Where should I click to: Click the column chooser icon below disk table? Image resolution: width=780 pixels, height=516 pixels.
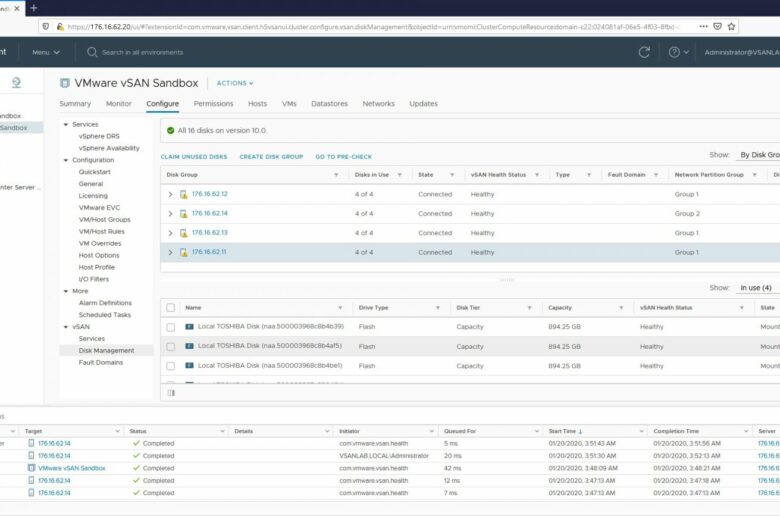pos(171,393)
